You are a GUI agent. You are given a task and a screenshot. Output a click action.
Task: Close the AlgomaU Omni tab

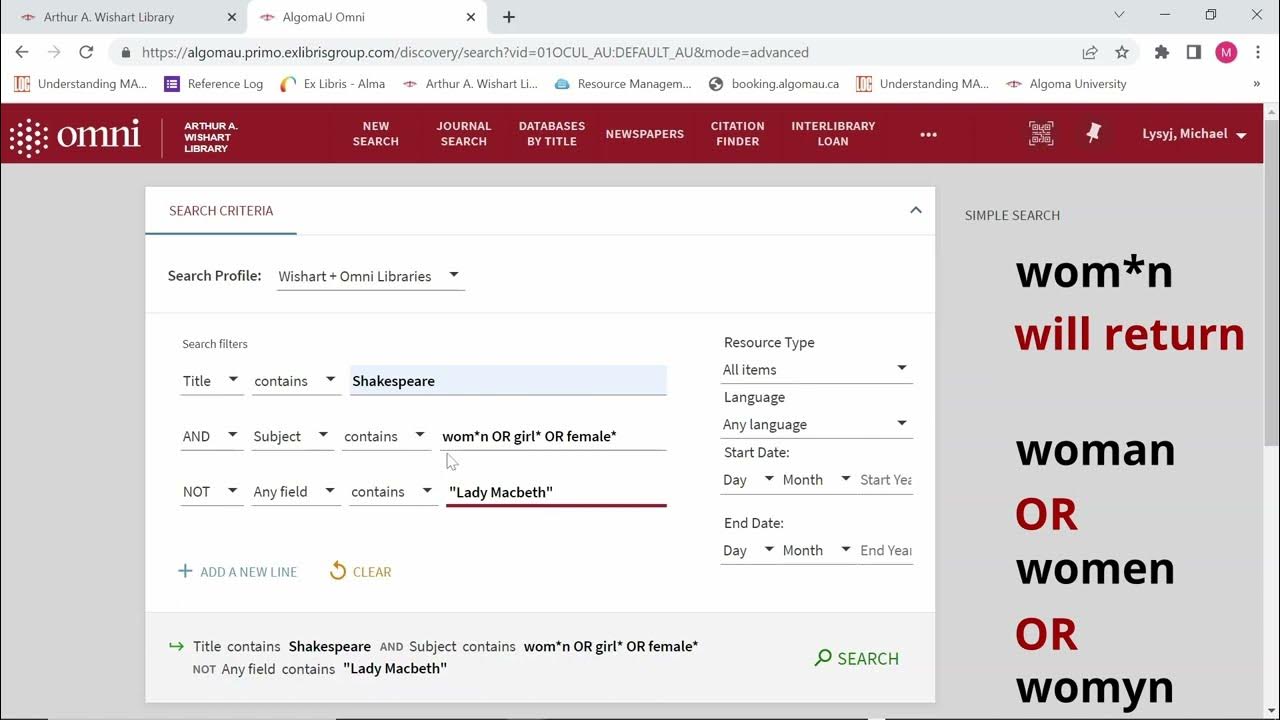pyautogui.click(x=471, y=17)
